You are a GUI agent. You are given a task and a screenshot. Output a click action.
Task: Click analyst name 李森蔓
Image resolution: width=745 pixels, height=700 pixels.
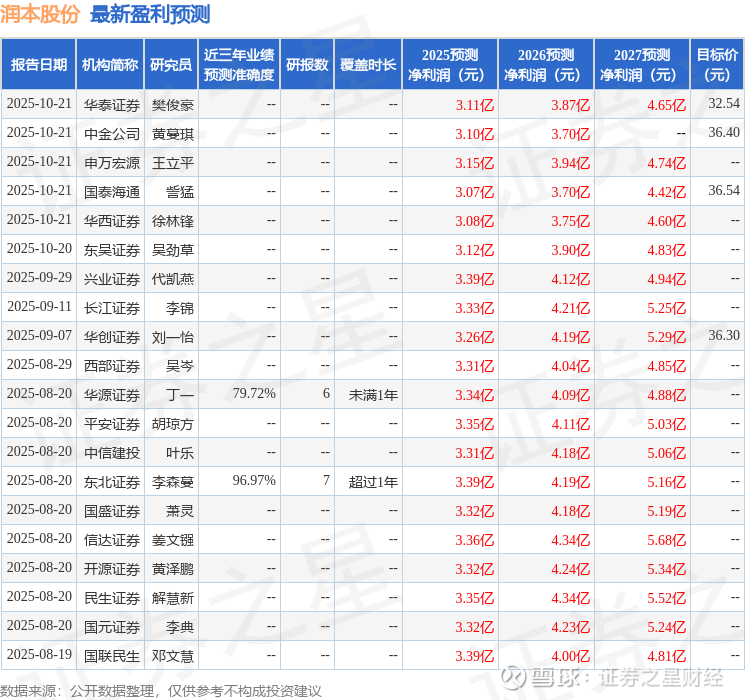click(x=172, y=482)
